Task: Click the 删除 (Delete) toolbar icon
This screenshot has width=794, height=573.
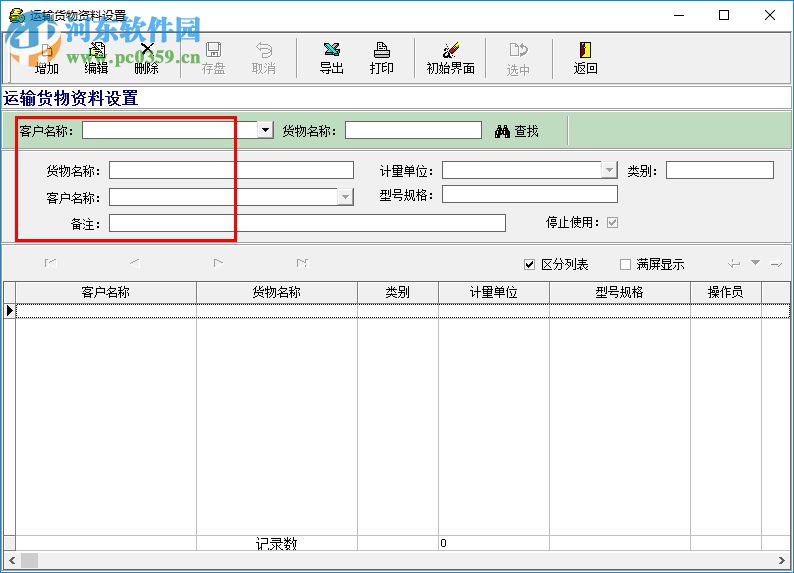Action: tap(146, 58)
